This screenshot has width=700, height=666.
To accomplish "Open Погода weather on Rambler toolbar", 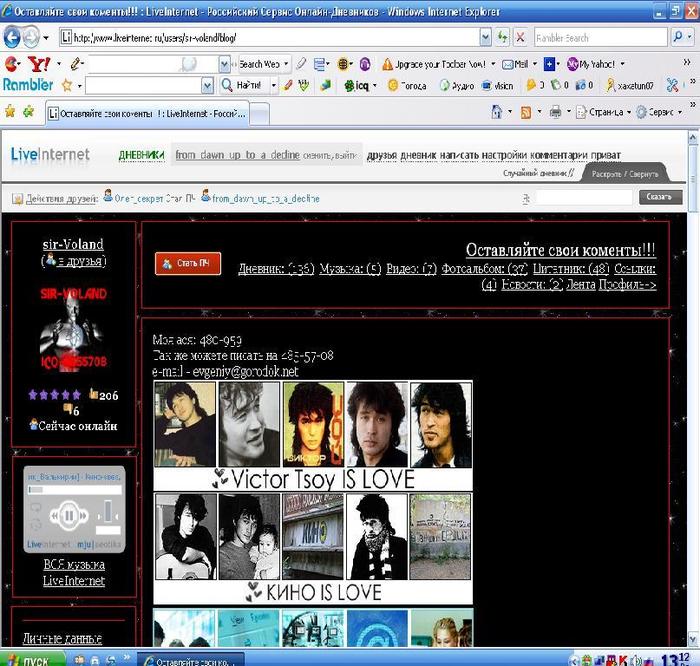I will (407, 86).
